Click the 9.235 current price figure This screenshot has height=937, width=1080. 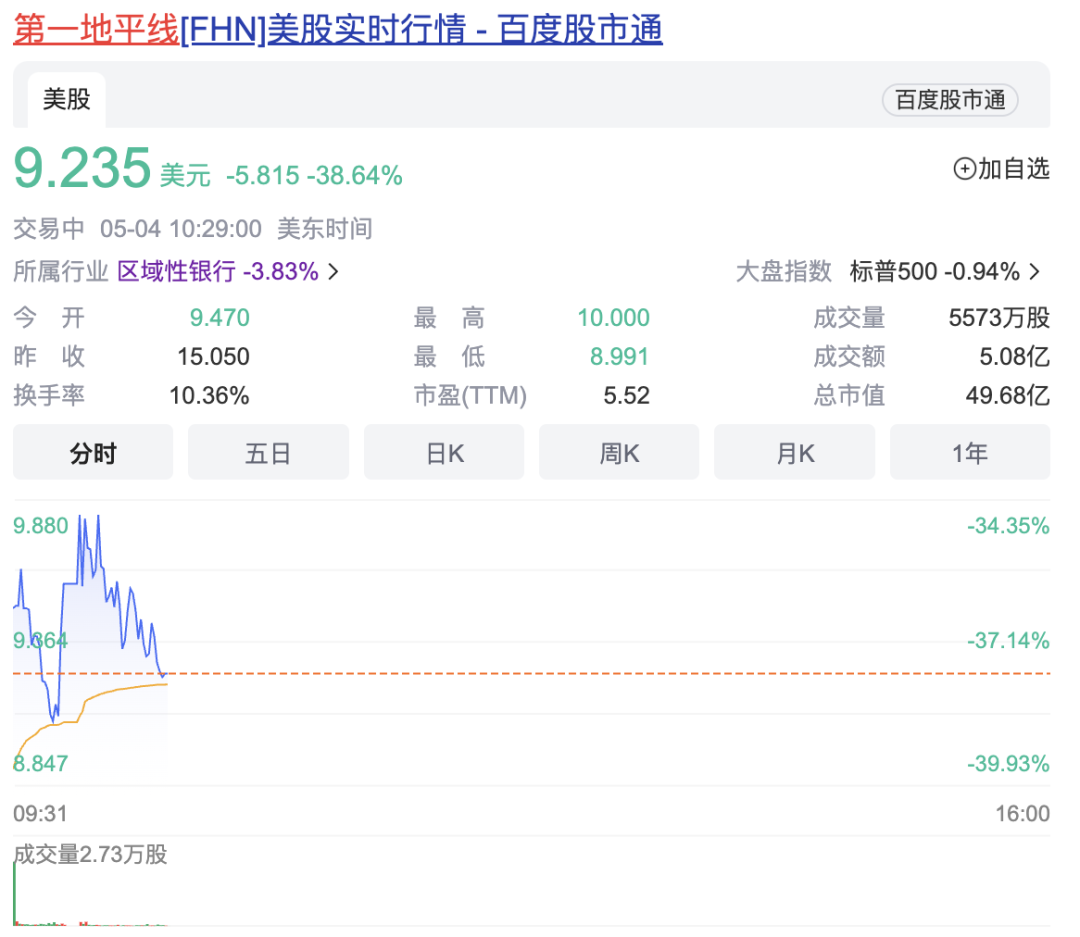point(82,168)
